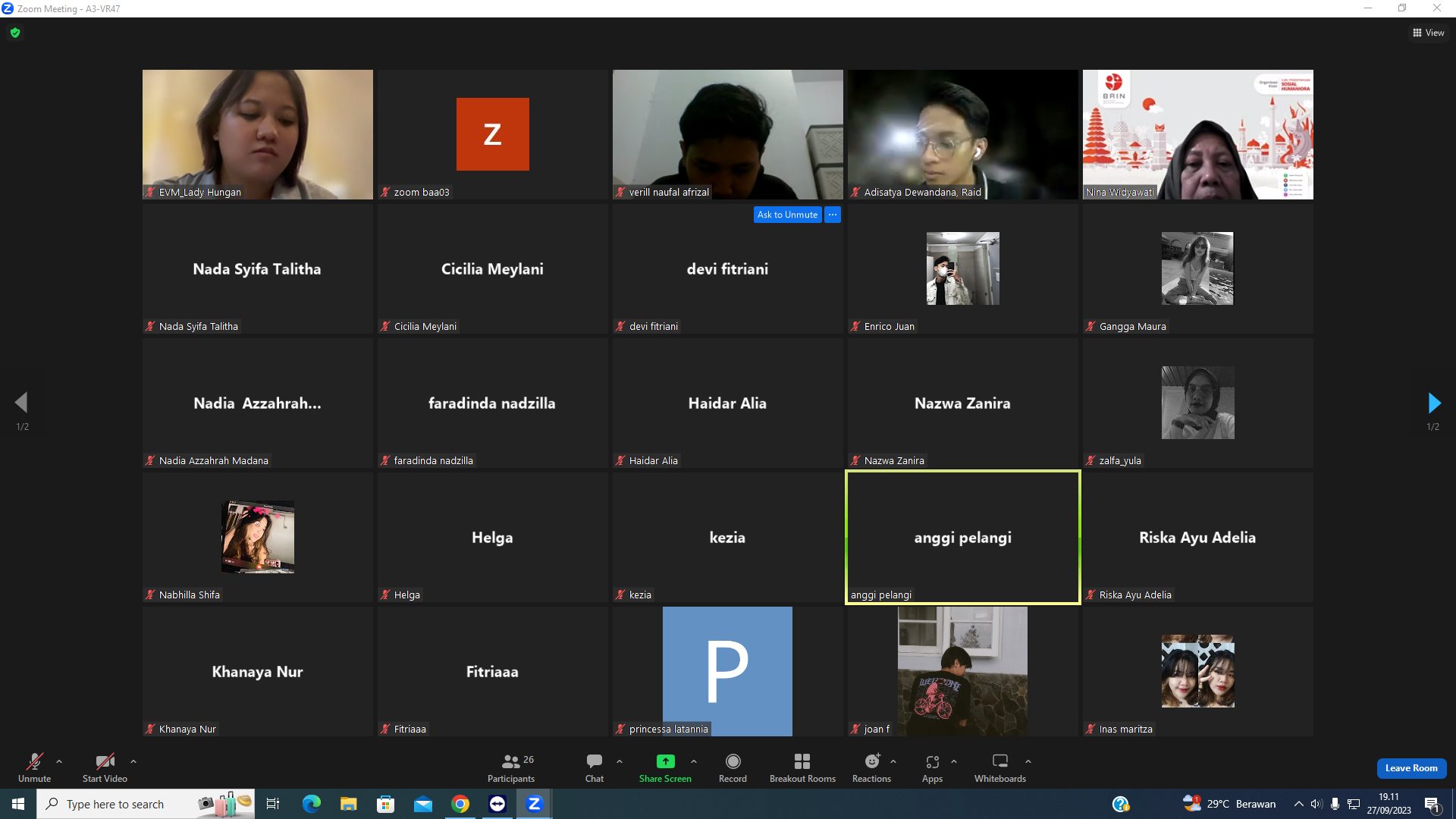This screenshot has width=1456, height=819.
Task: Select EVM_Lady Hungan video tile
Action: point(258,134)
